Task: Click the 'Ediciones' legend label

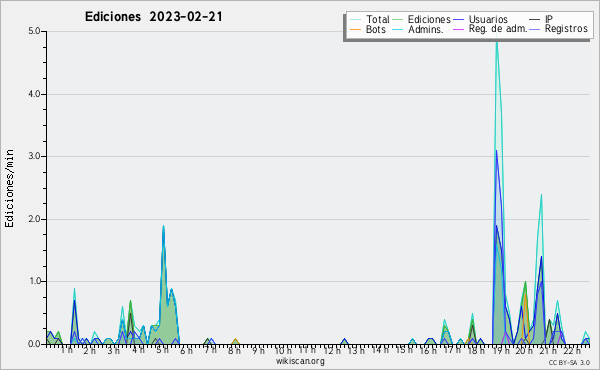Action: [x=429, y=19]
